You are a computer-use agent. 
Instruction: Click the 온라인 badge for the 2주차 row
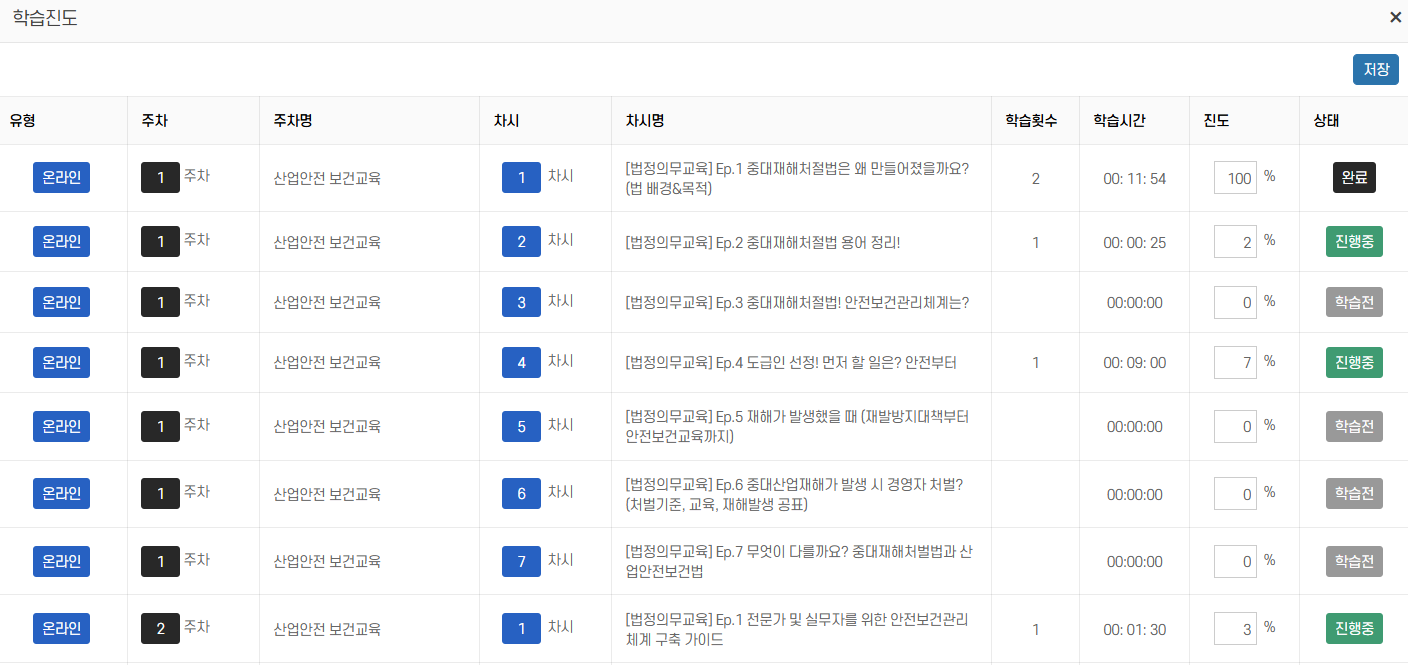click(x=61, y=629)
